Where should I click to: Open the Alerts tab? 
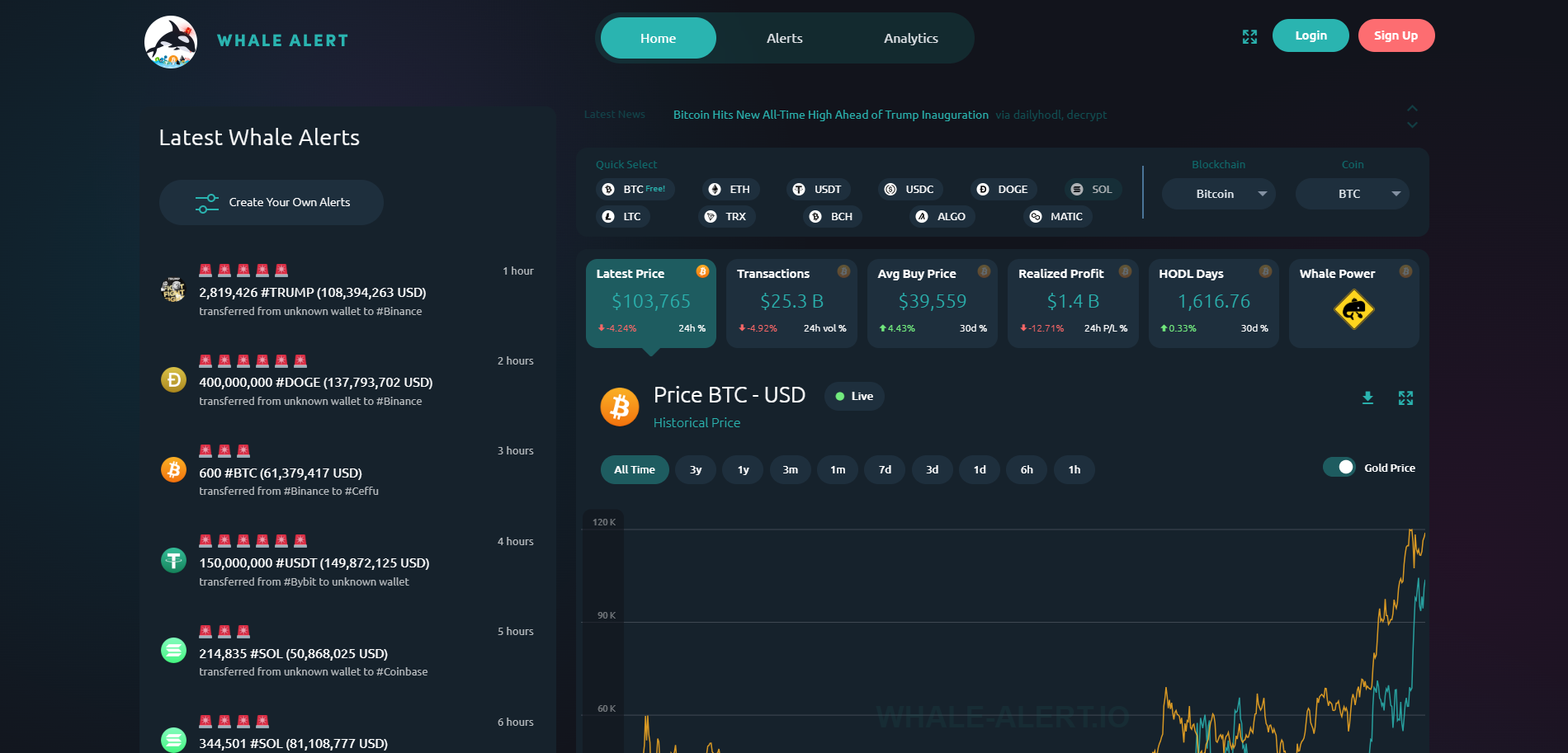point(784,38)
